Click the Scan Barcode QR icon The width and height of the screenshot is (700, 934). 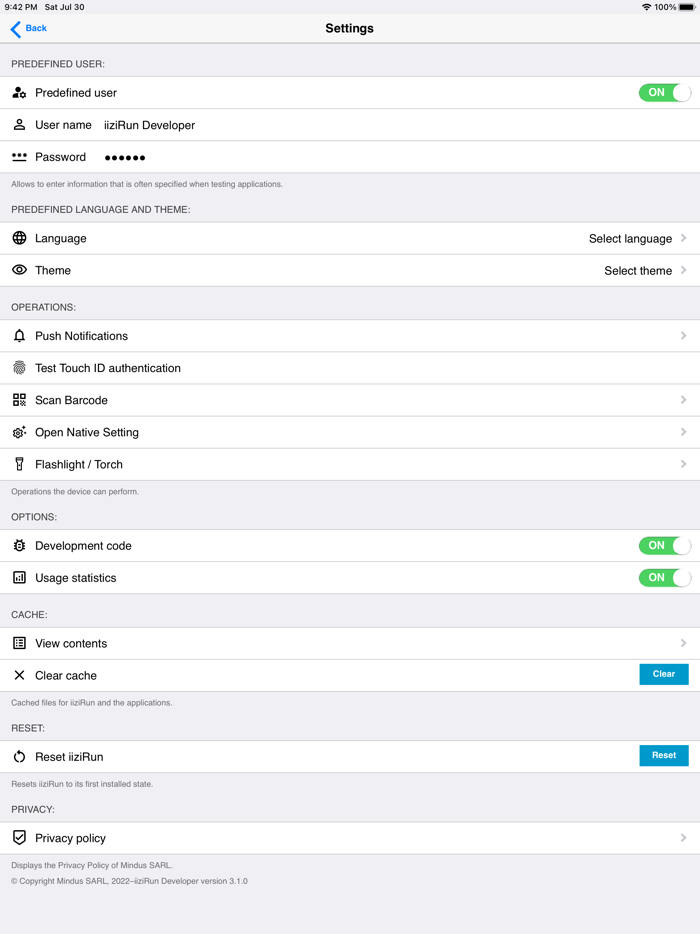[x=17, y=400]
